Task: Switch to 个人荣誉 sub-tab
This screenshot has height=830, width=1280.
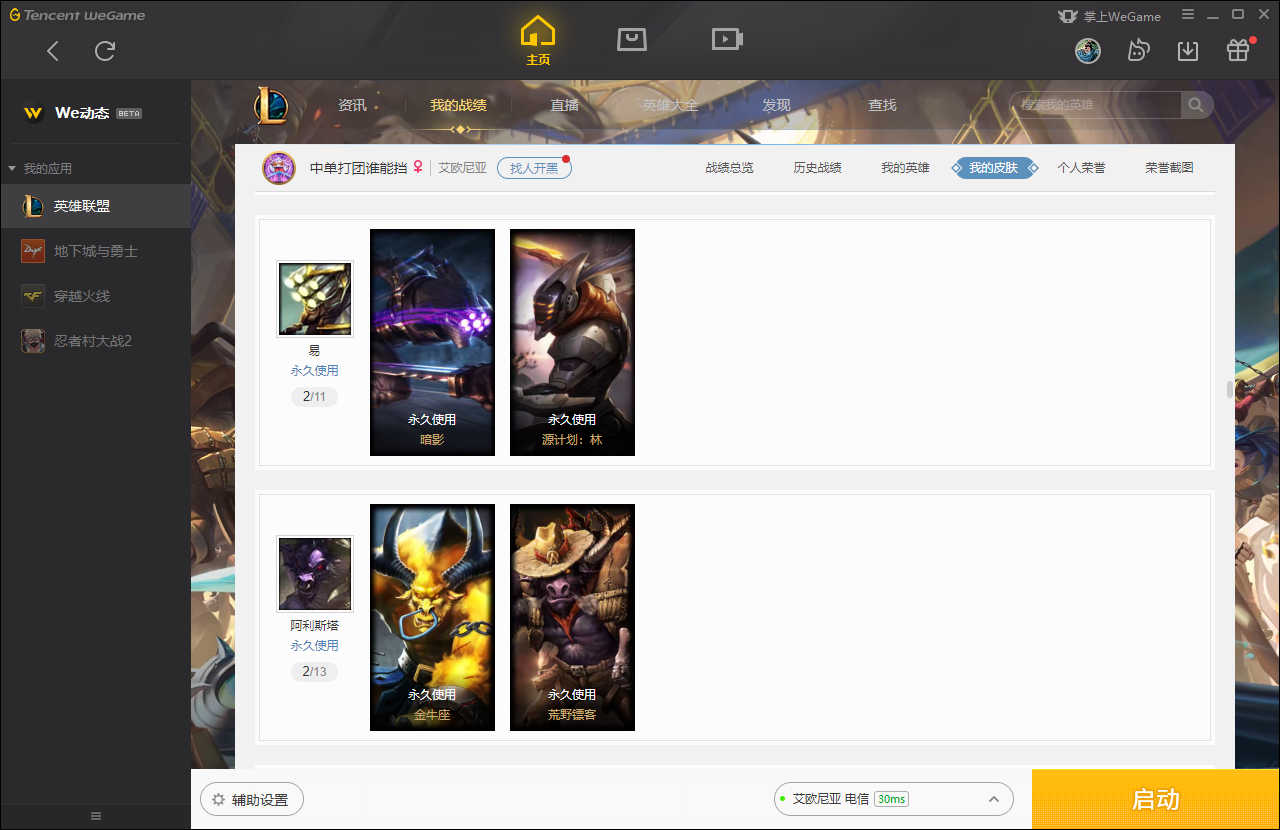Action: point(1082,168)
